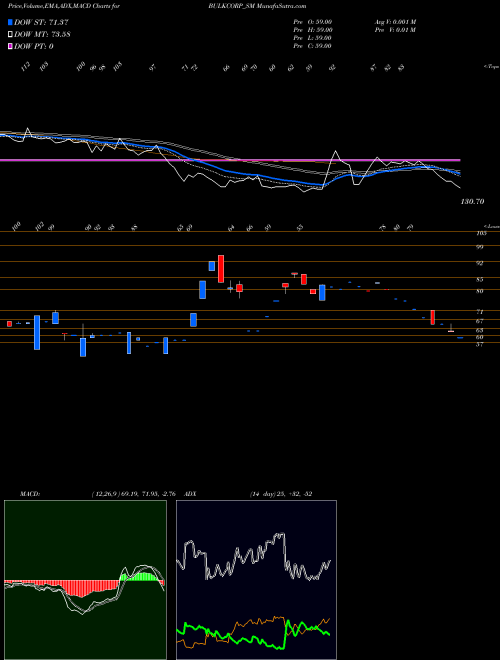
Task: Click the ADX panel label
Action: pyautogui.click(x=190, y=494)
